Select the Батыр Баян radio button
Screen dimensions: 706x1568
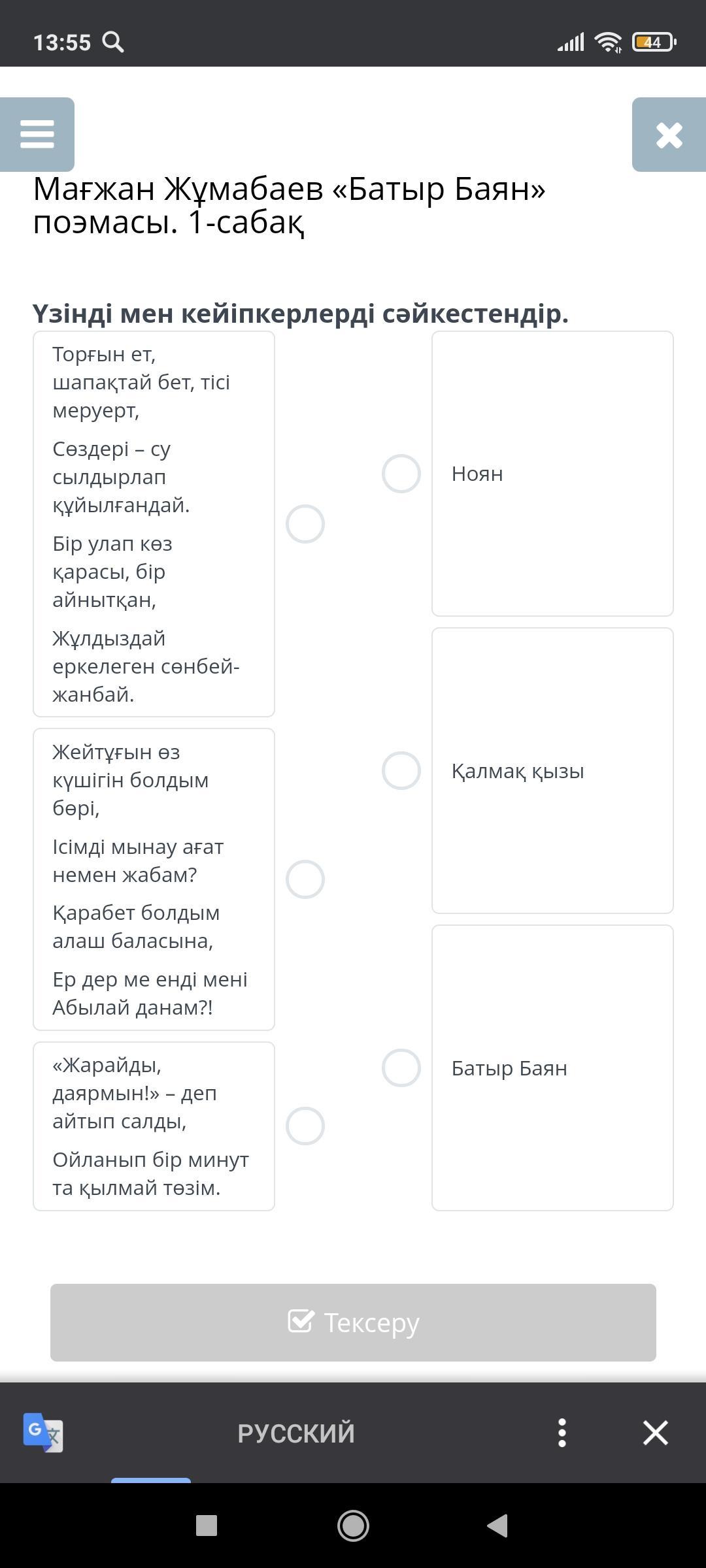point(401,1068)
